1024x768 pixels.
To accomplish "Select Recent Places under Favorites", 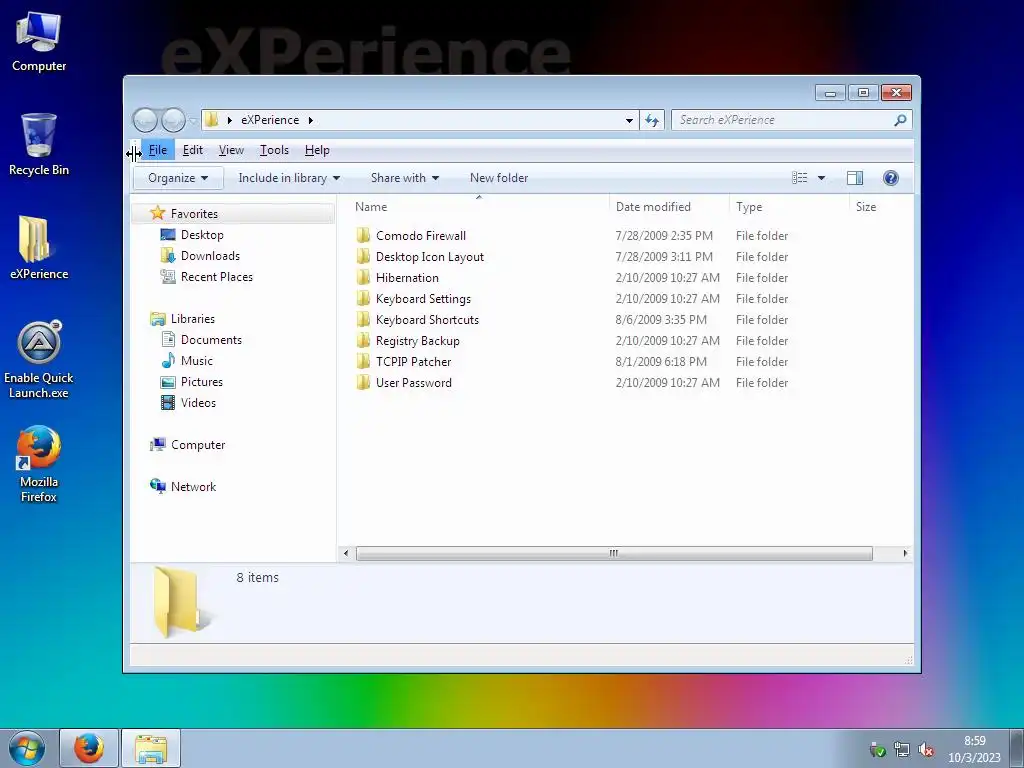I will pyautogui.click(x=217, y=277).
